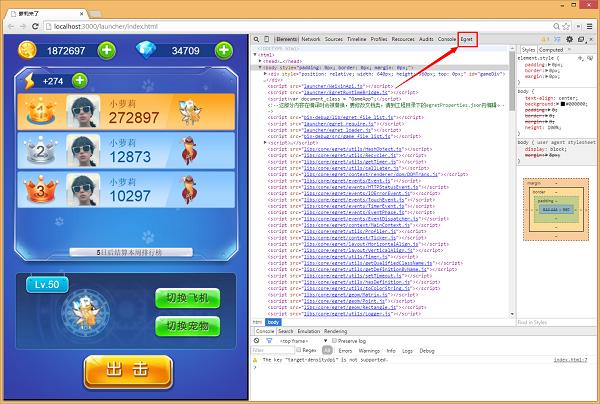Expand border property in element.style

[x=545, y=71]
